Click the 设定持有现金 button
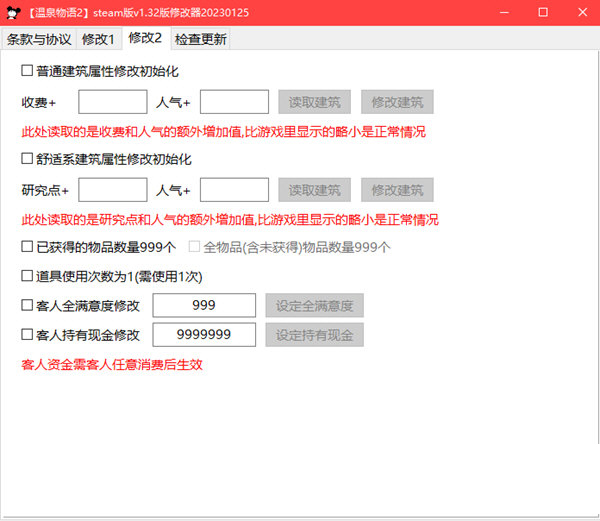600x521 pixels. click(x=315, y=335)
